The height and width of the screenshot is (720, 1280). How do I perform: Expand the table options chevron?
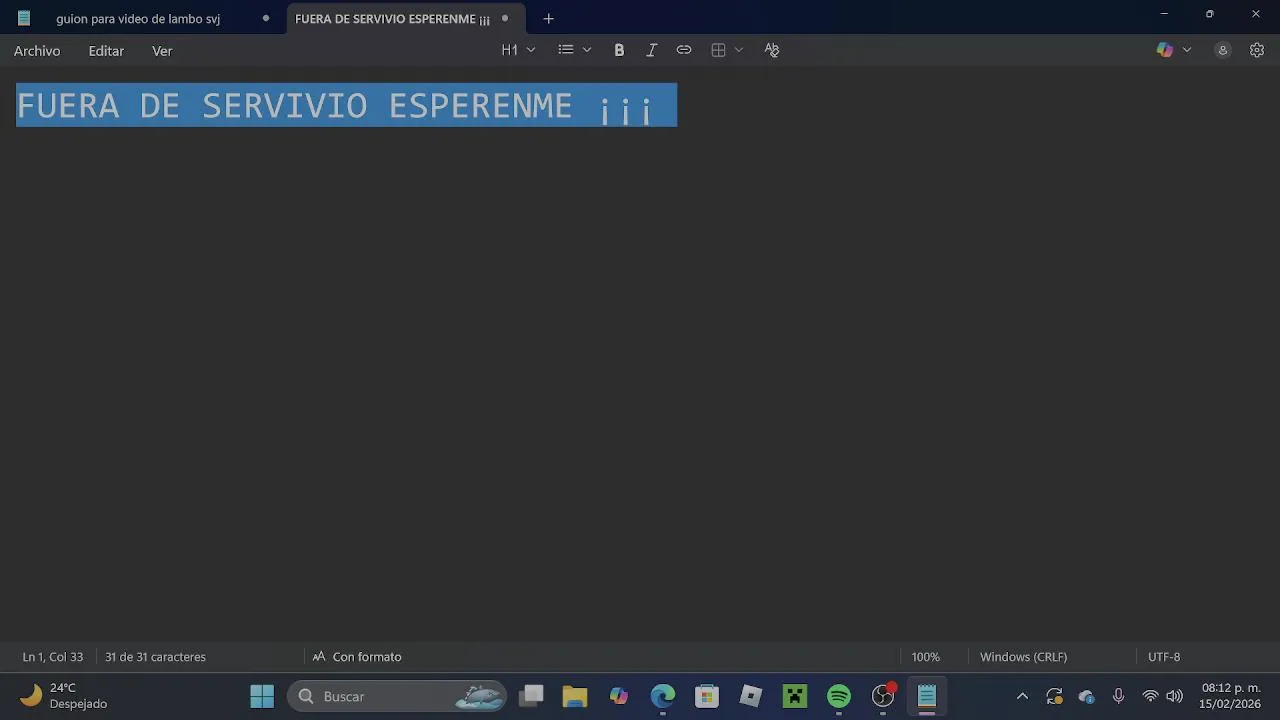point(739,50)
